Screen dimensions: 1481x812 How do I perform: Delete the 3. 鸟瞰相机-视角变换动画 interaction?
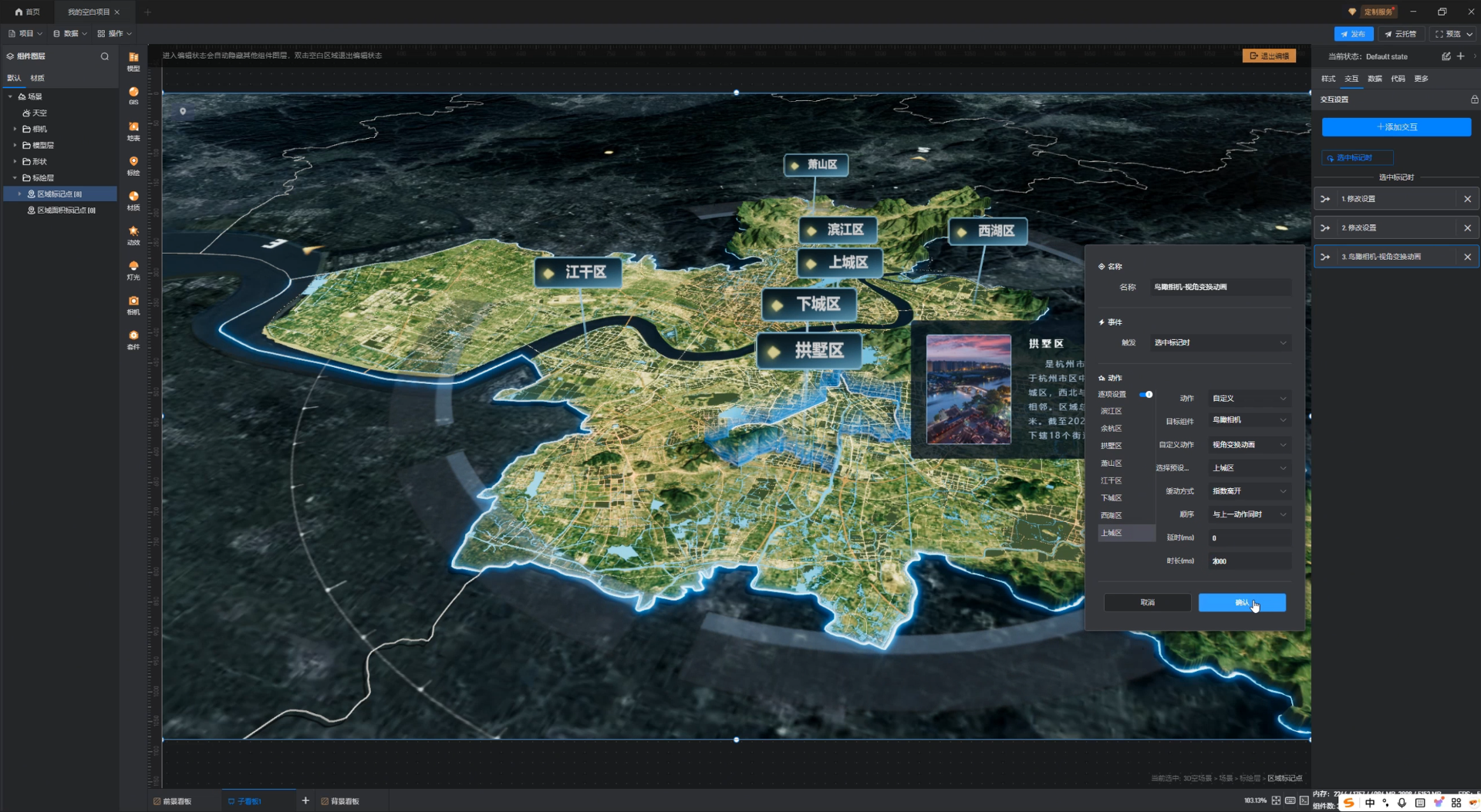[1467, 257]
